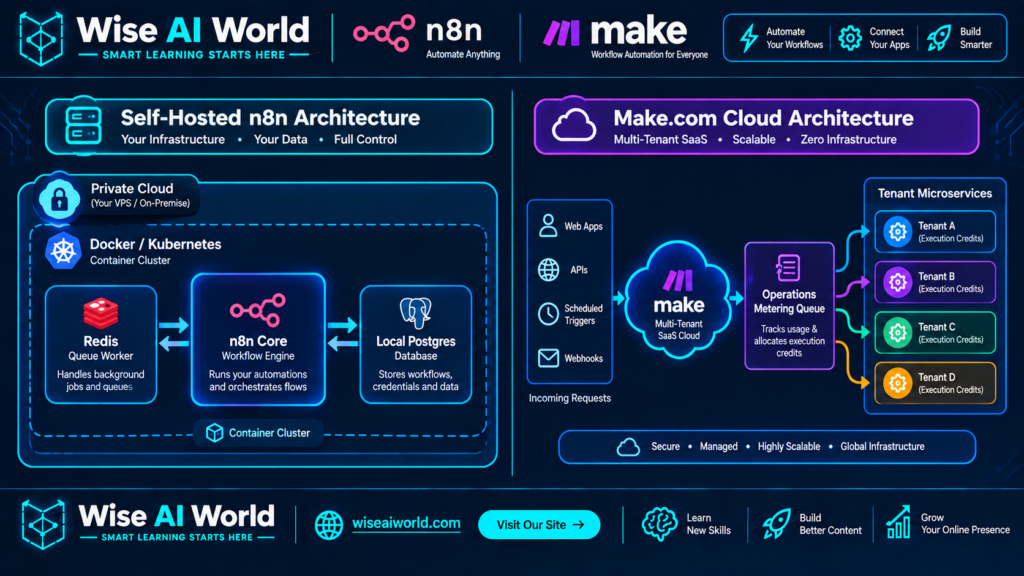Image resolution: width=1024 pixels, height=576 pixels.
Task: Click the Wise AI World cube logo in header
Action: point(41,39)
